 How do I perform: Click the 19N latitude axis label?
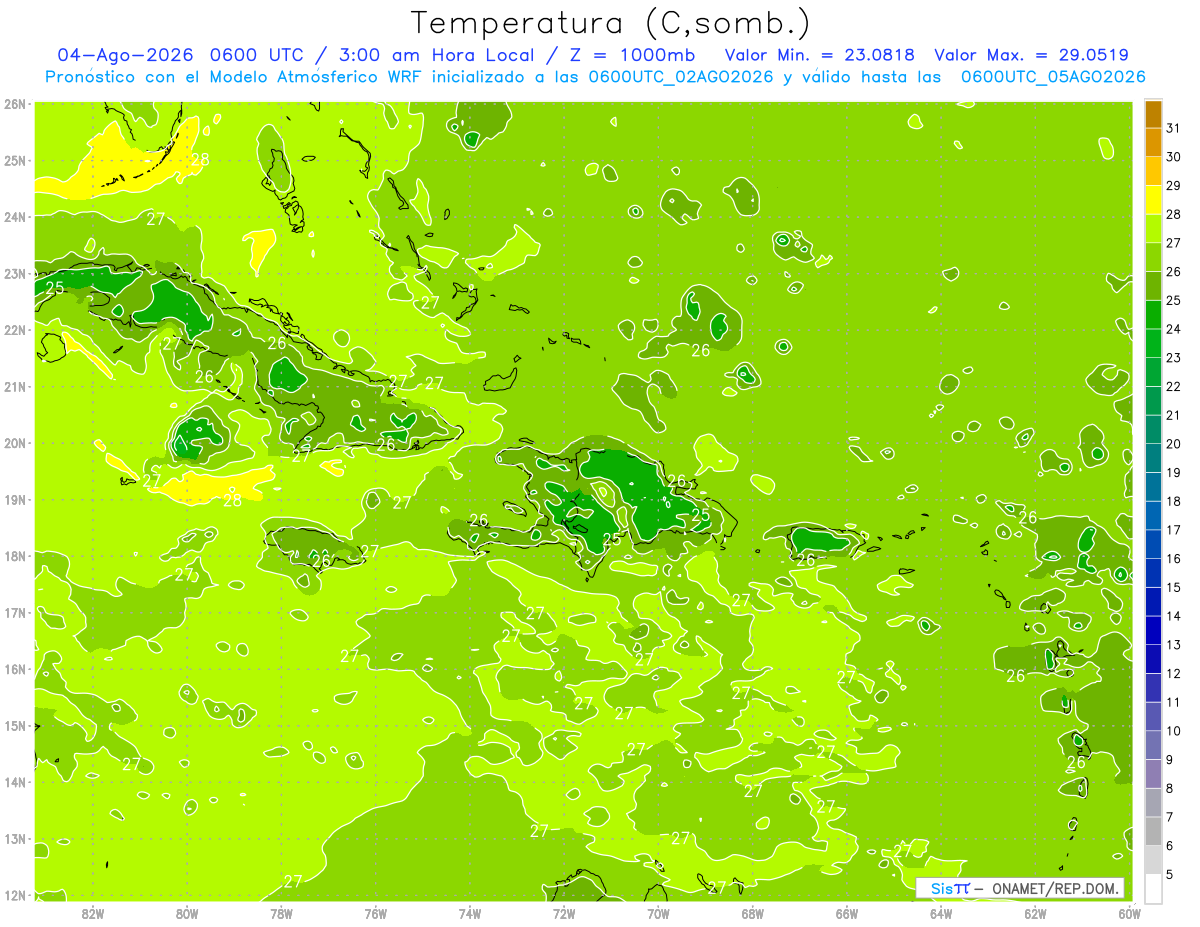click(15, 499)
